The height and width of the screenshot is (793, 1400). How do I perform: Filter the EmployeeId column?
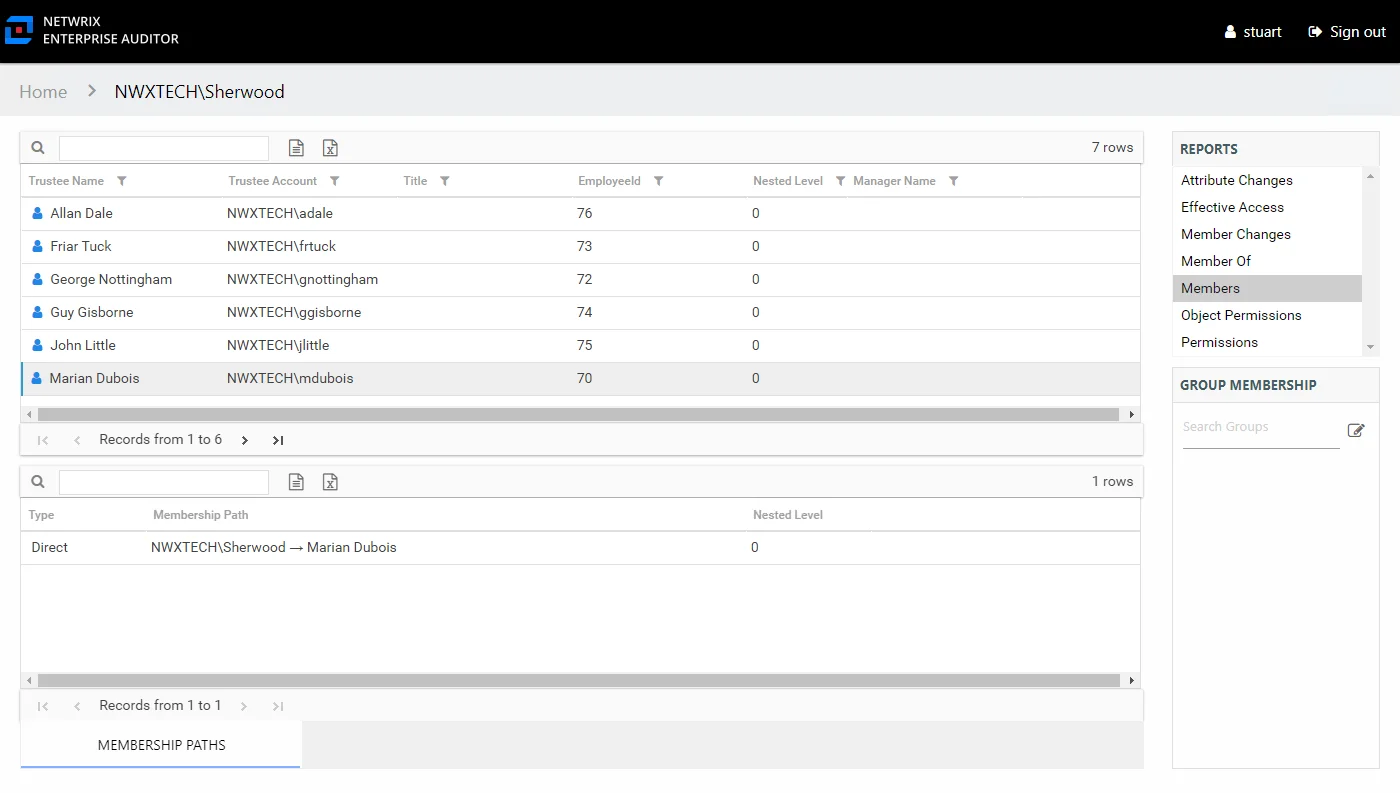[659, 181]
